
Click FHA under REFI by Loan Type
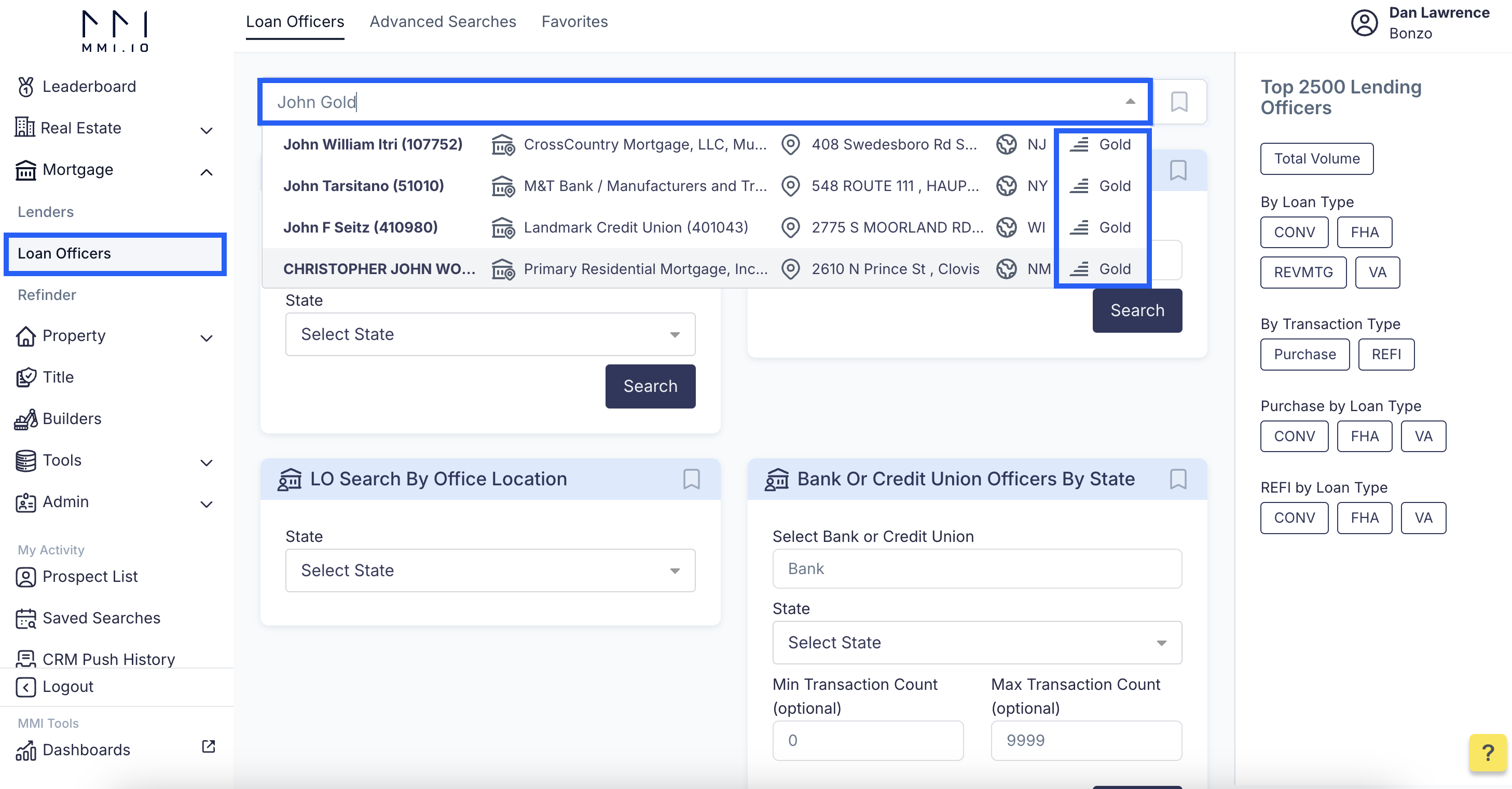pos(1364,518)
